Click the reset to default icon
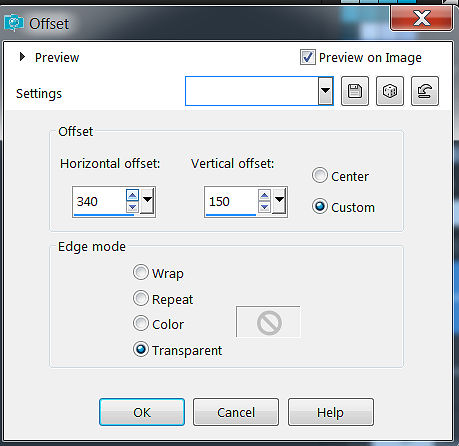 point(425,91)
